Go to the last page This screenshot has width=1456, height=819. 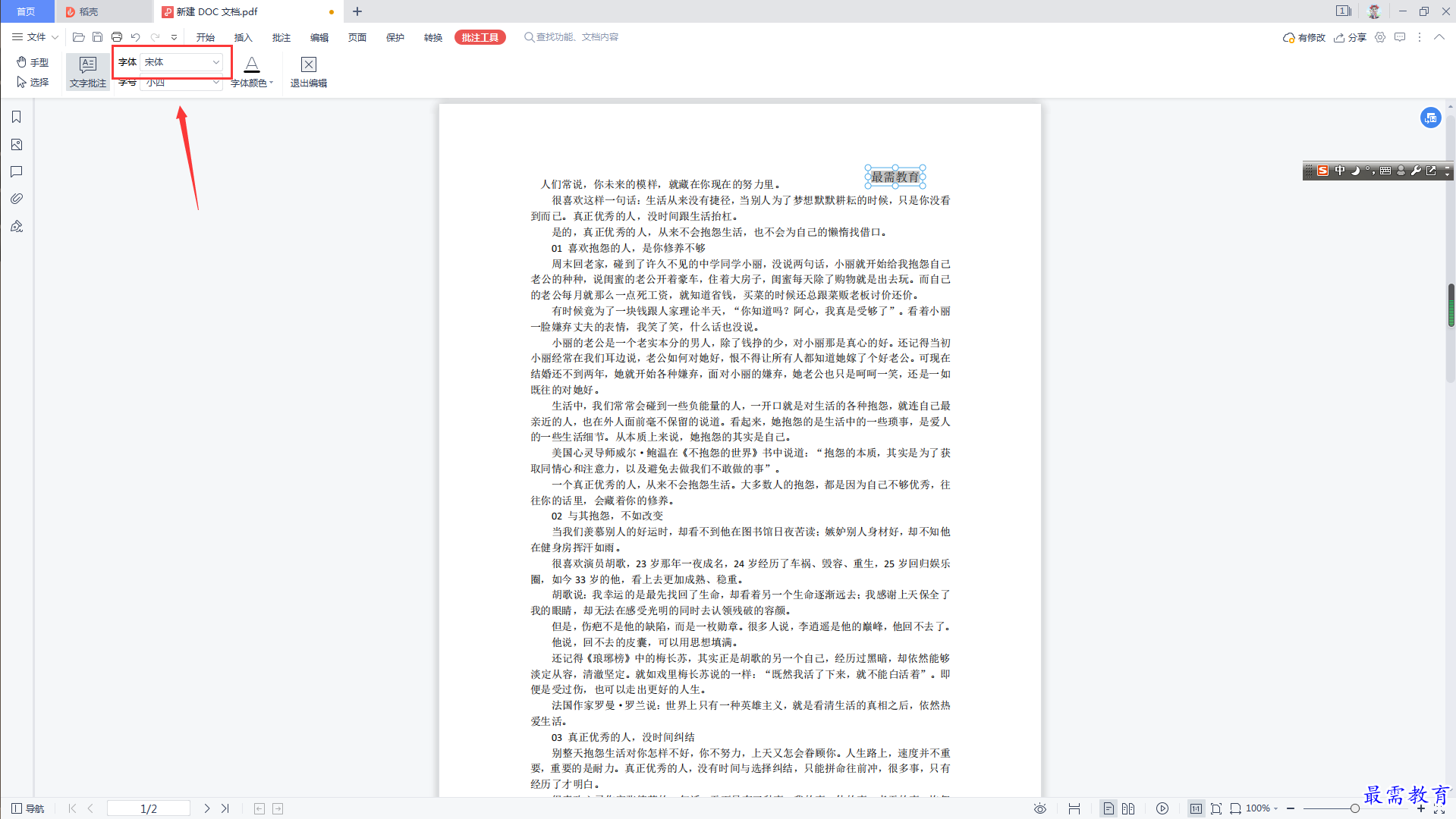[225, 808]
